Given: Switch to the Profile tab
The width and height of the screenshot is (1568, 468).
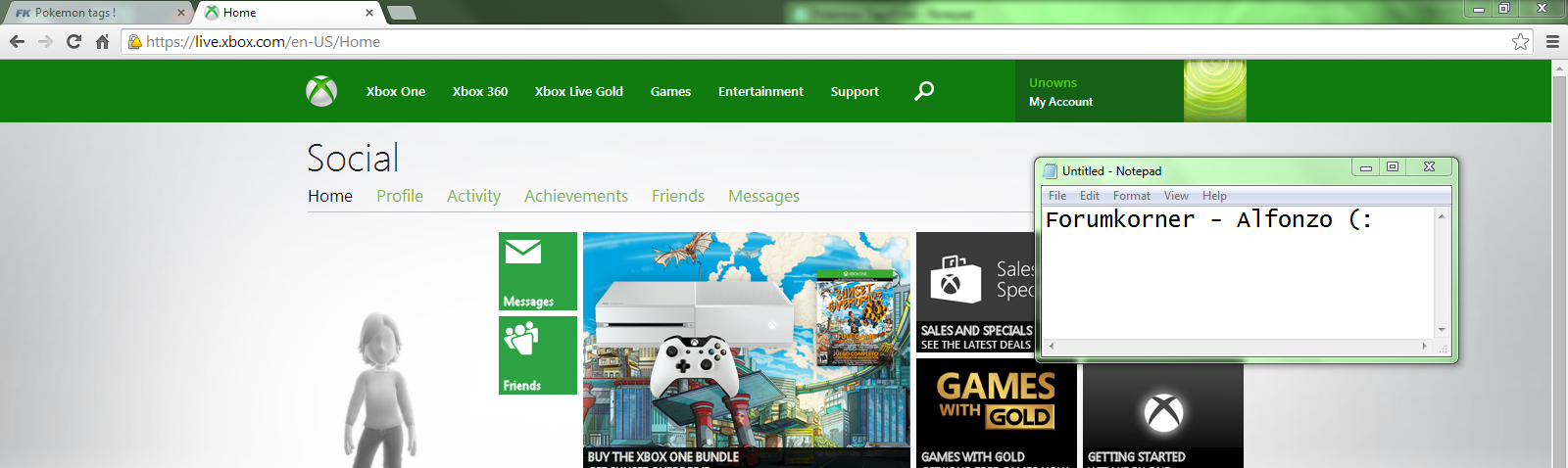Looking at the screenshot, I should [400, 196].
